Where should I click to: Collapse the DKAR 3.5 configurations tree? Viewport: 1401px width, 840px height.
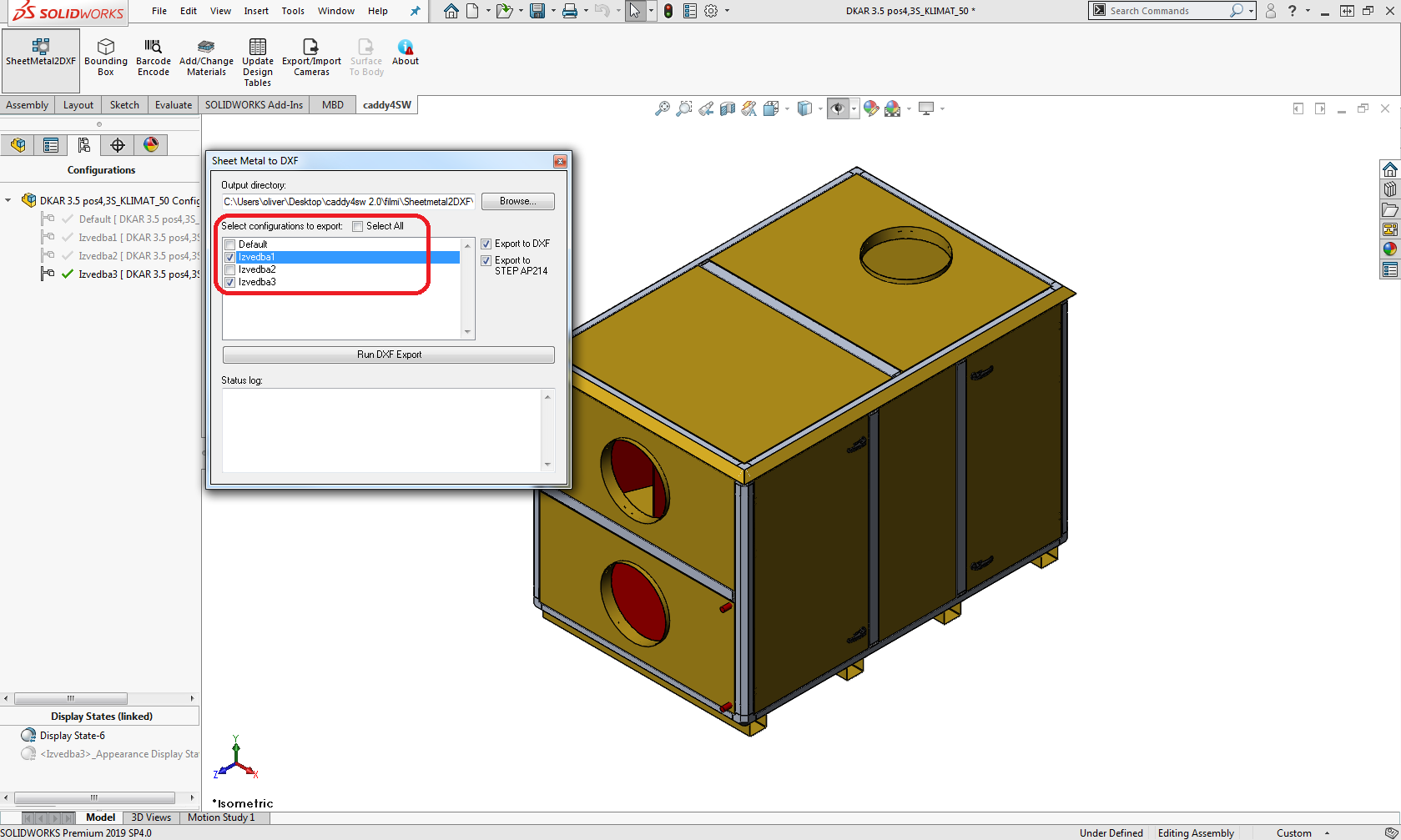click(8, 200)
